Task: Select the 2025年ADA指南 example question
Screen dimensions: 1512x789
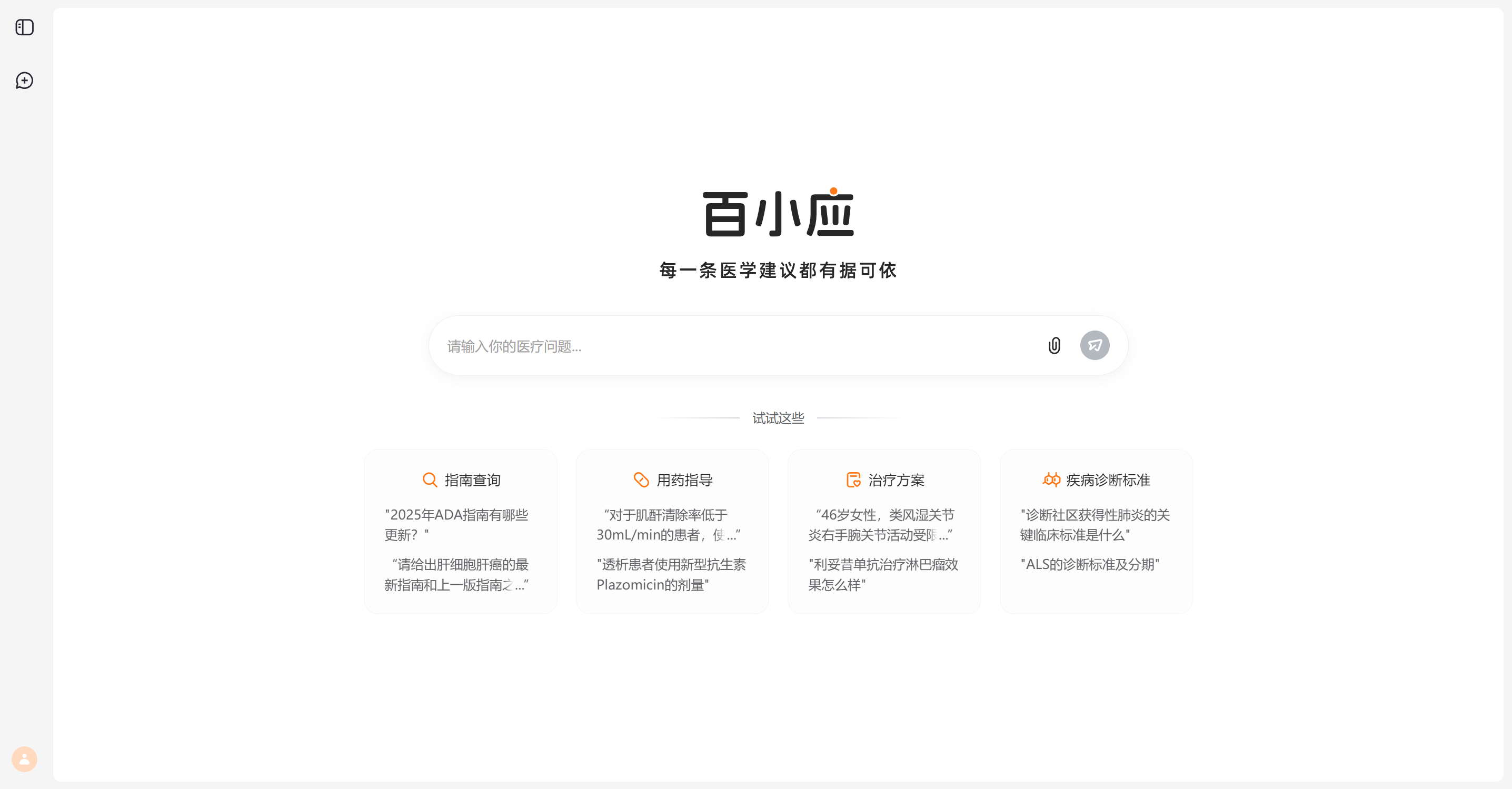Action: pos(456,524)
